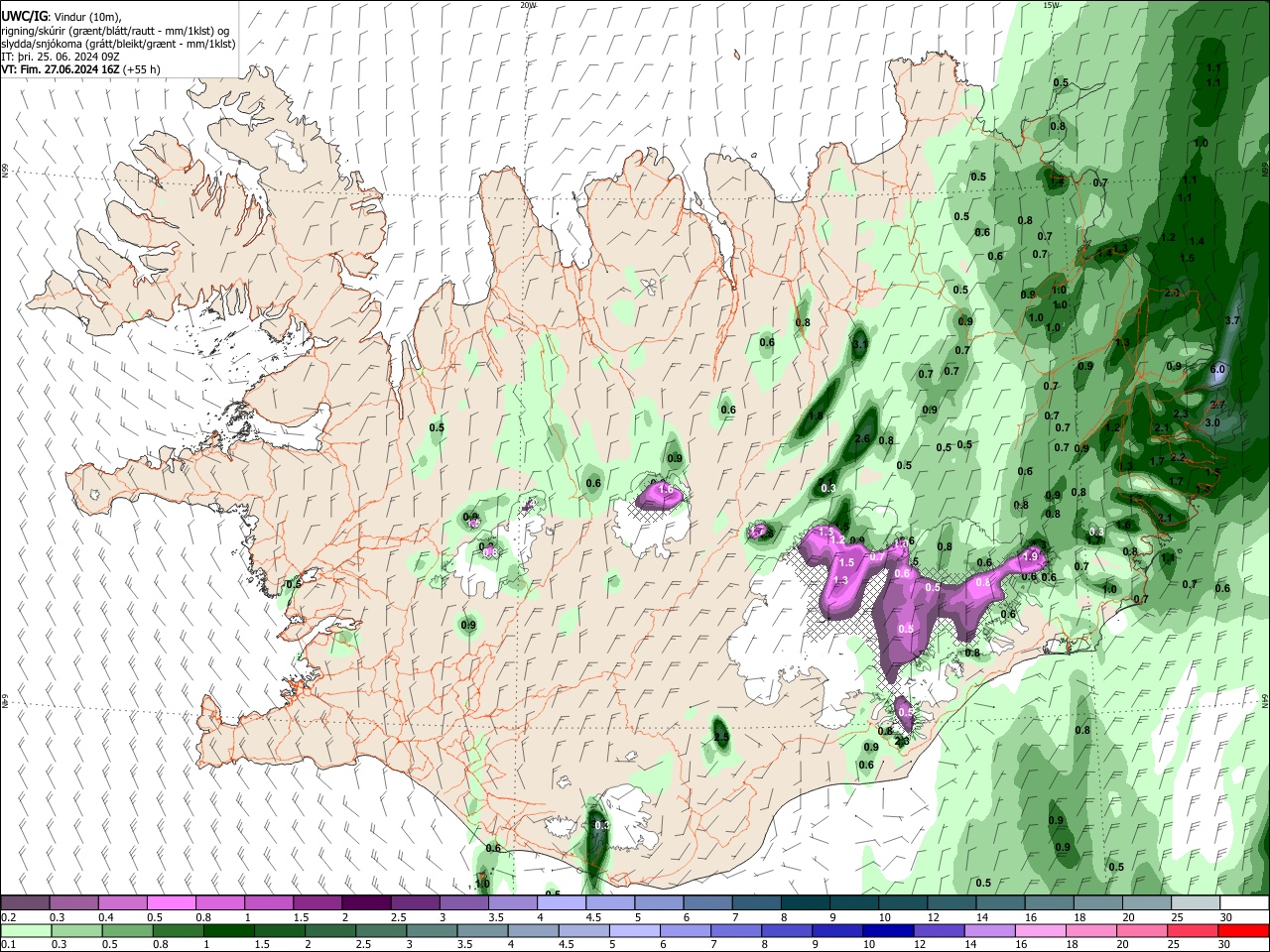Select the lilac swatch labelled 14 in lower row
The width and height of the screenshot is (1270, 952).
click(988, 930)
